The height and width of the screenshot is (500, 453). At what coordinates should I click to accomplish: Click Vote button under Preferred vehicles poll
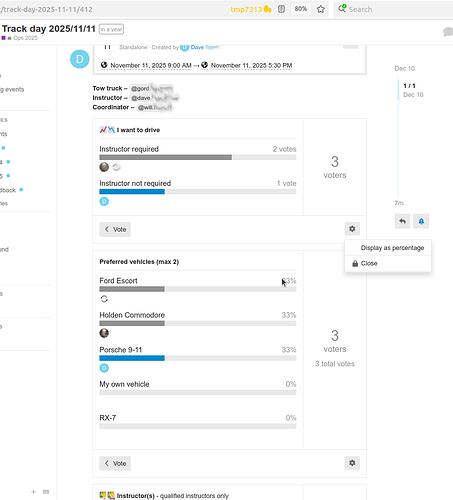[x=115, y=463]
